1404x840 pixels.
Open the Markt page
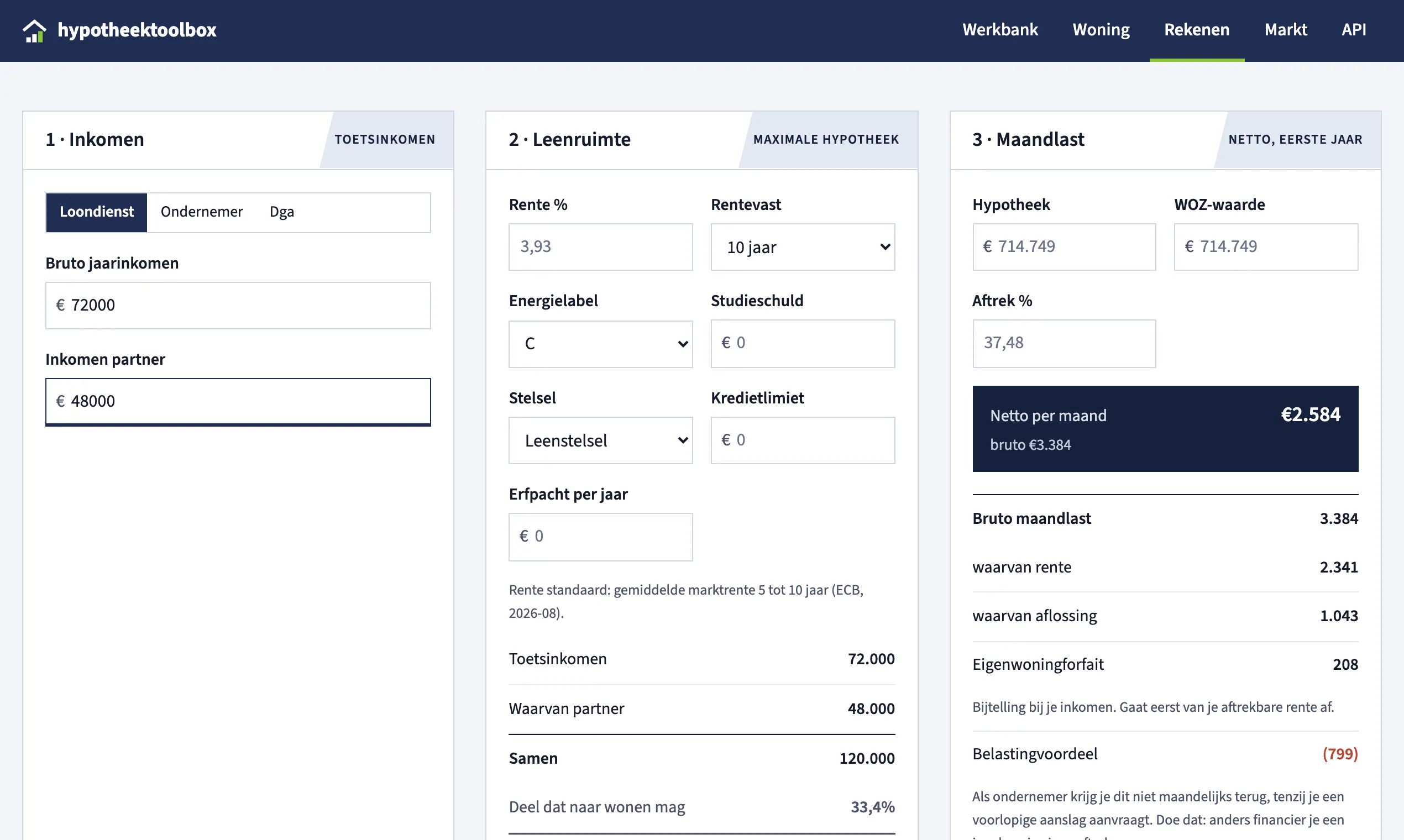1285,29
